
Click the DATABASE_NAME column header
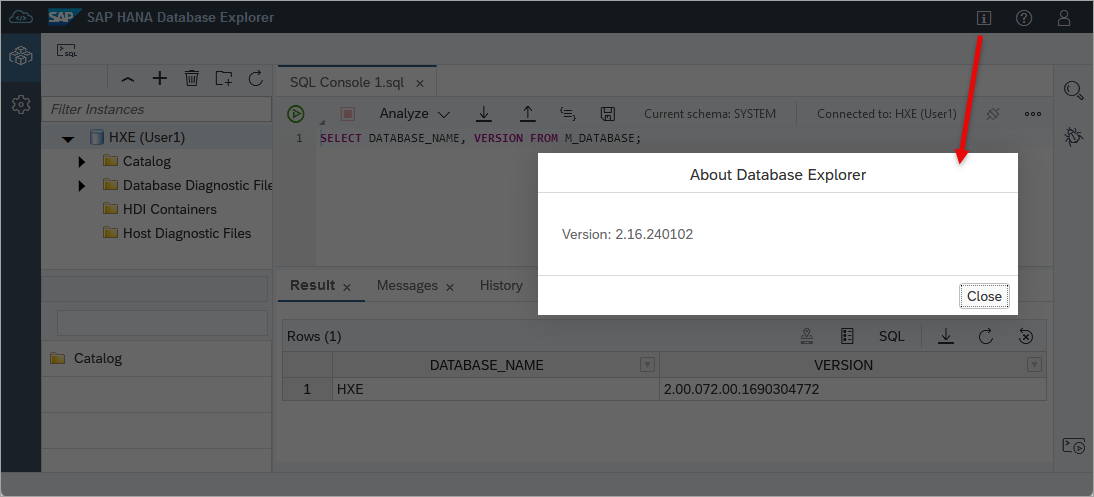486,365
